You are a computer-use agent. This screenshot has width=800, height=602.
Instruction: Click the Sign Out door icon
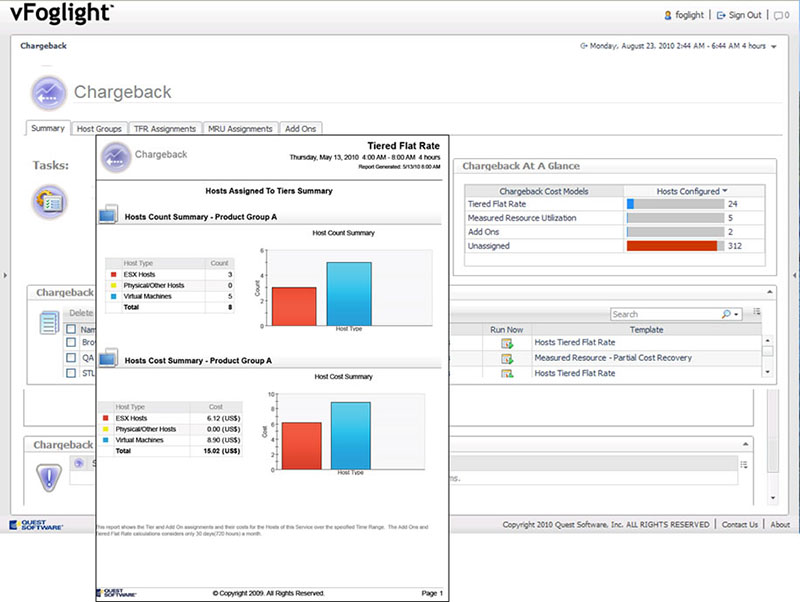click(721, 15)
